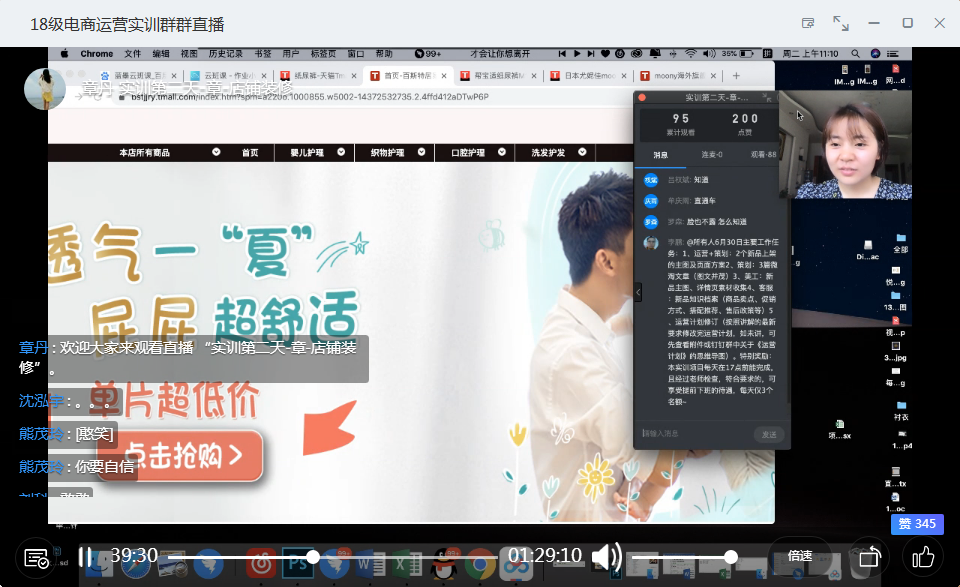Click the thumbs-up like icon
The height and width of the screenshot is (587, 960).
coord(922,556)
